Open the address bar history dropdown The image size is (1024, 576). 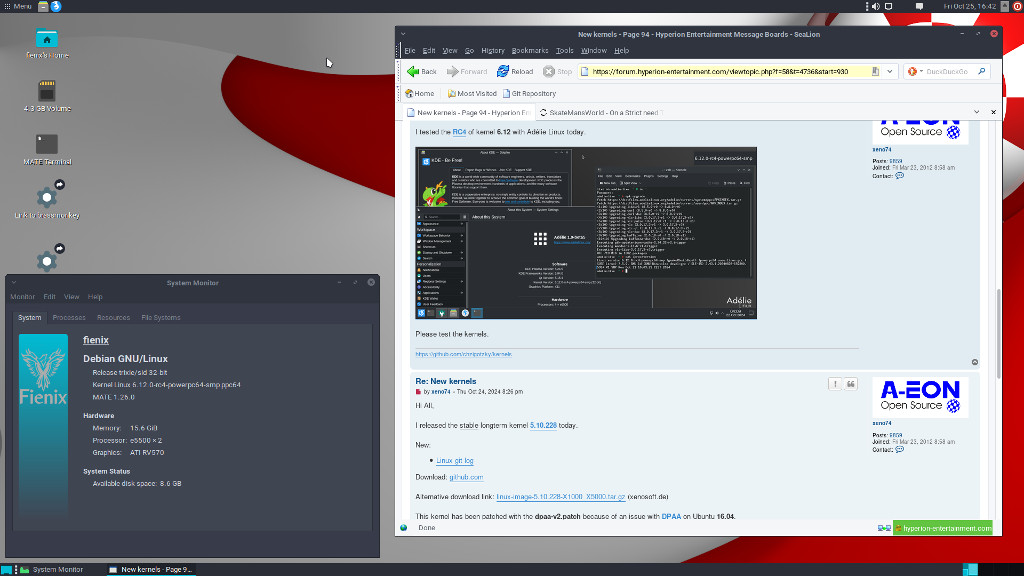point(889,71)
